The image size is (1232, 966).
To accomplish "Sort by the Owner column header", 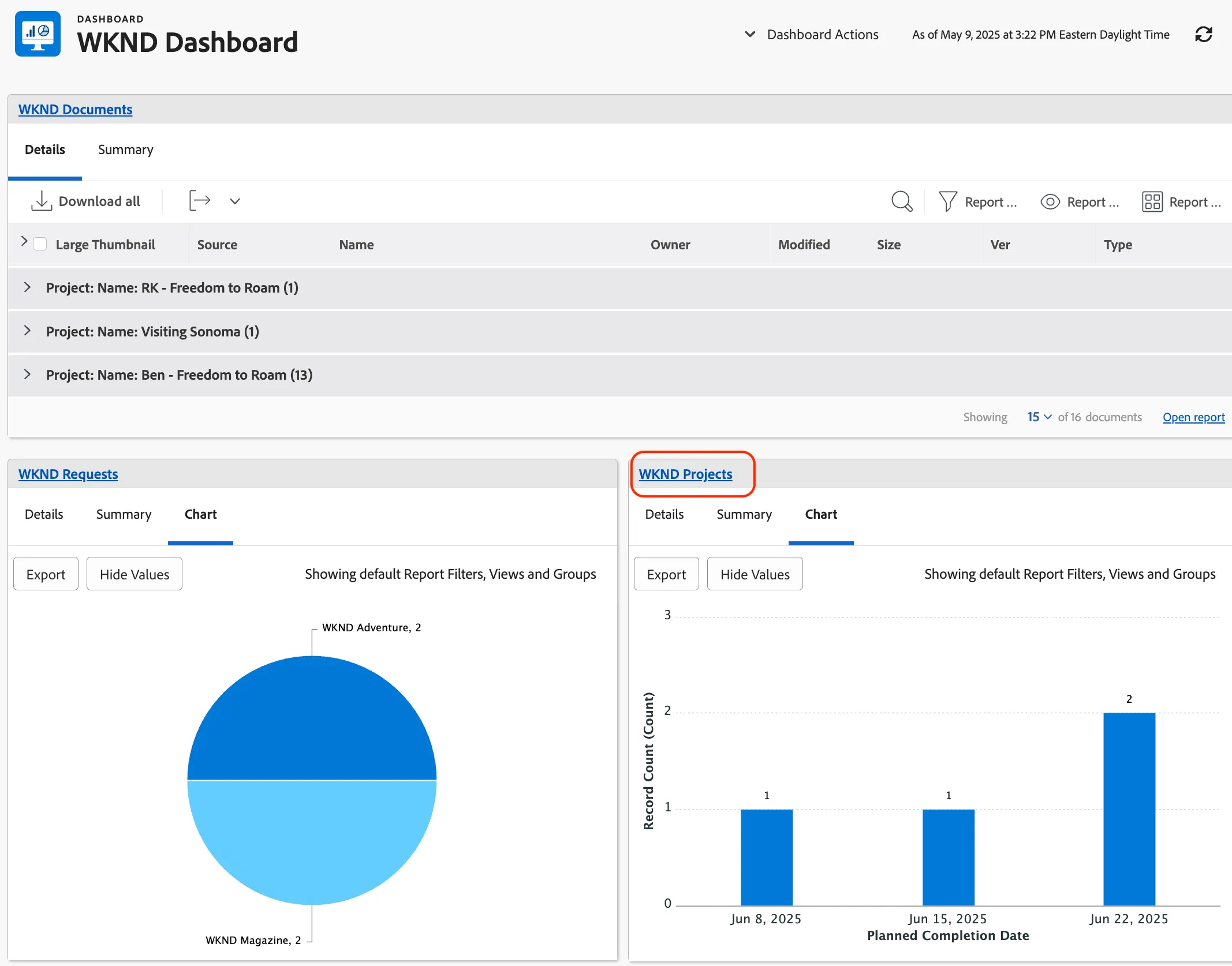I will click(670, 245).
